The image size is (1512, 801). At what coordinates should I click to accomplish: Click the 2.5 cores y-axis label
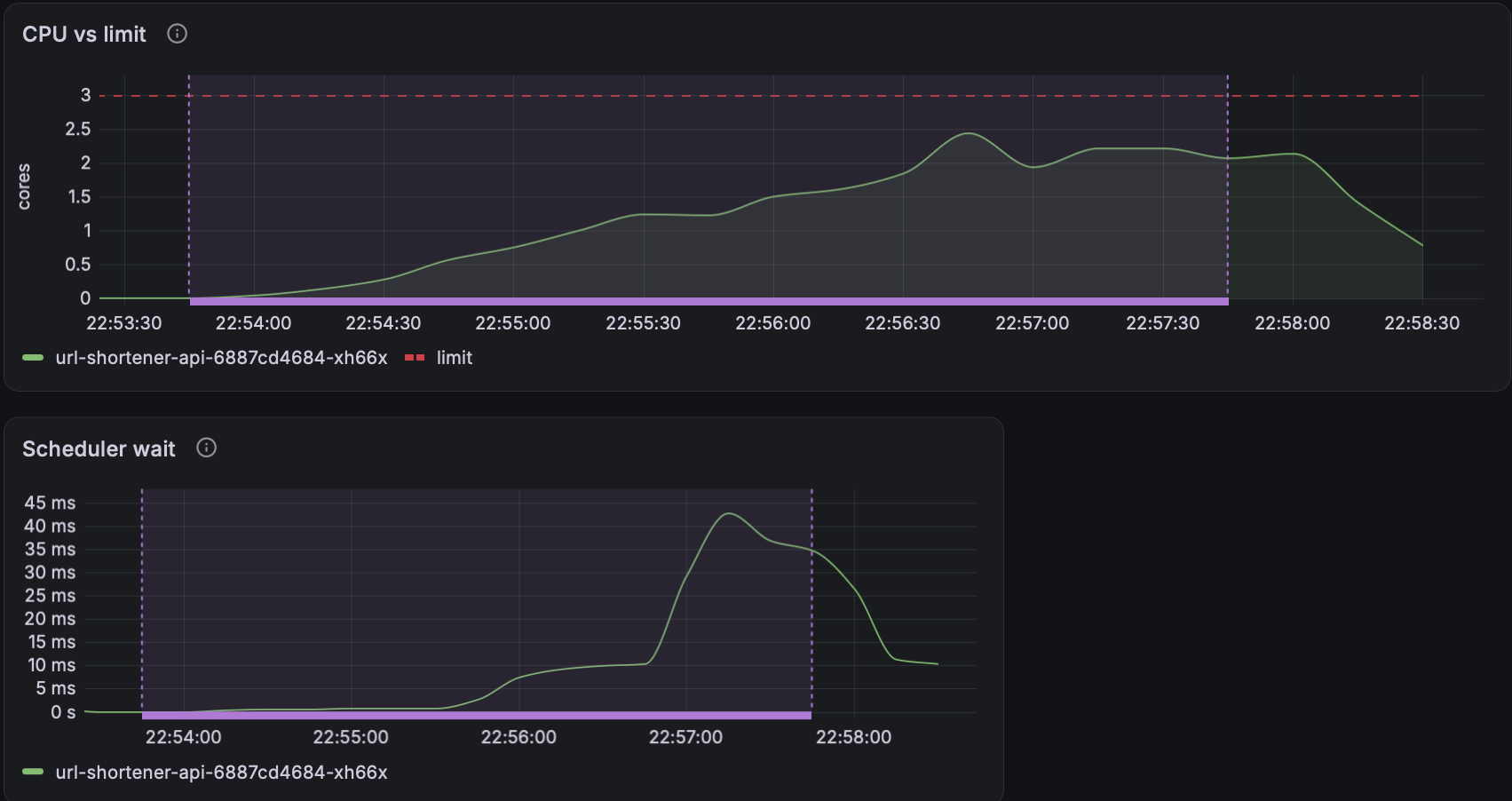78,129
